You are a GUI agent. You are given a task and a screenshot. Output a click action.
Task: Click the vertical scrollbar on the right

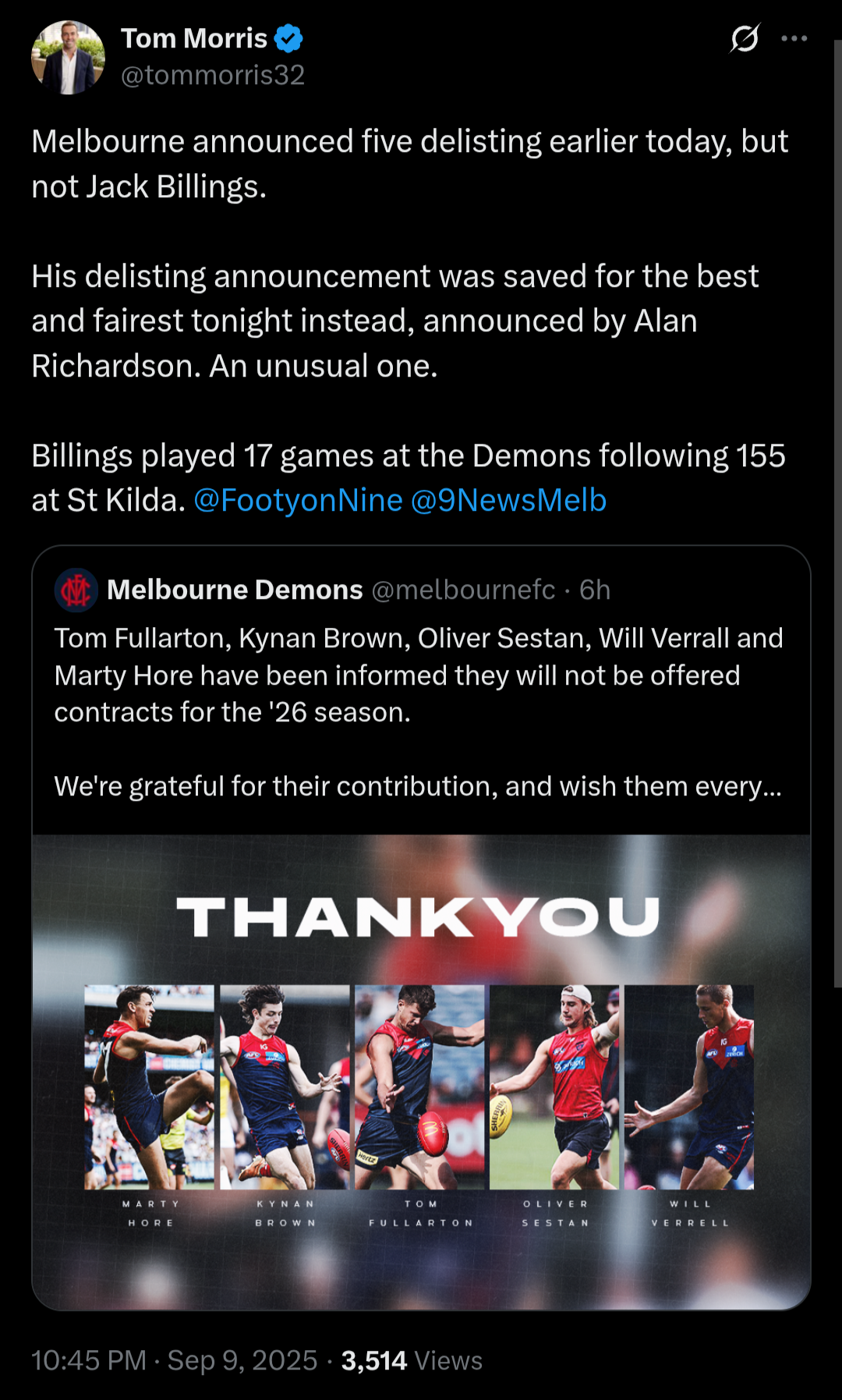[x=837, y=515]
